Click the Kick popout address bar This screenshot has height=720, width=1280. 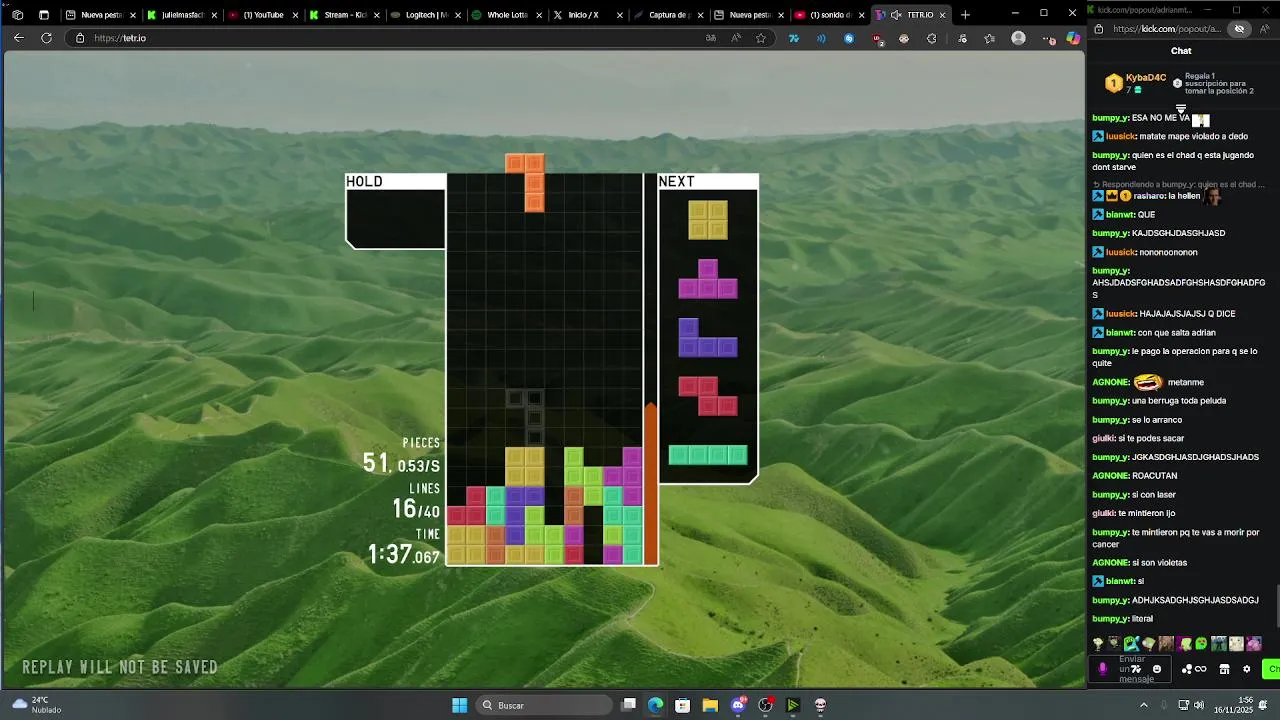(1166, 29)
